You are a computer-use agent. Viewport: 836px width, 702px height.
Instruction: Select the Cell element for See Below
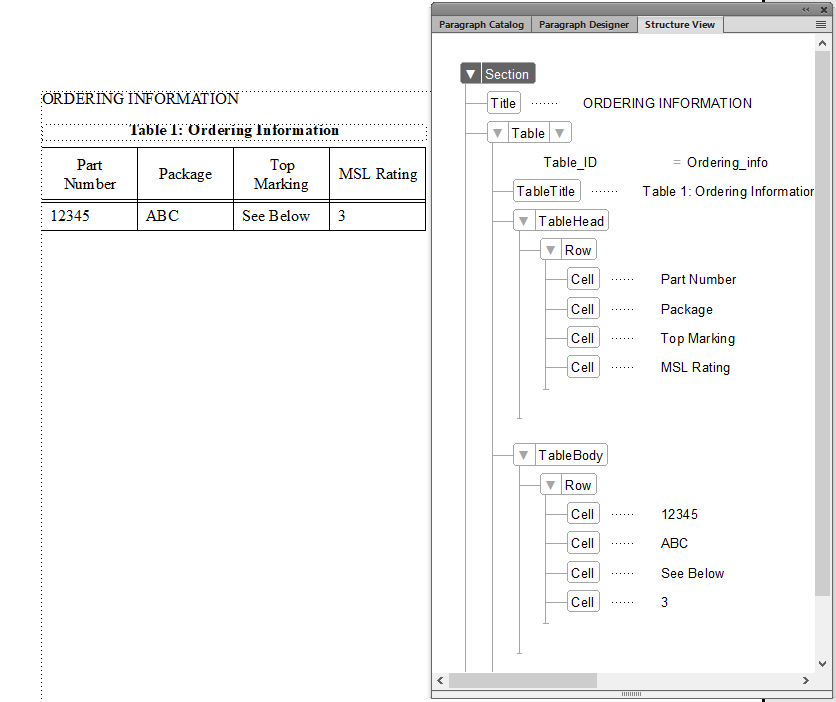click(583, 573)
